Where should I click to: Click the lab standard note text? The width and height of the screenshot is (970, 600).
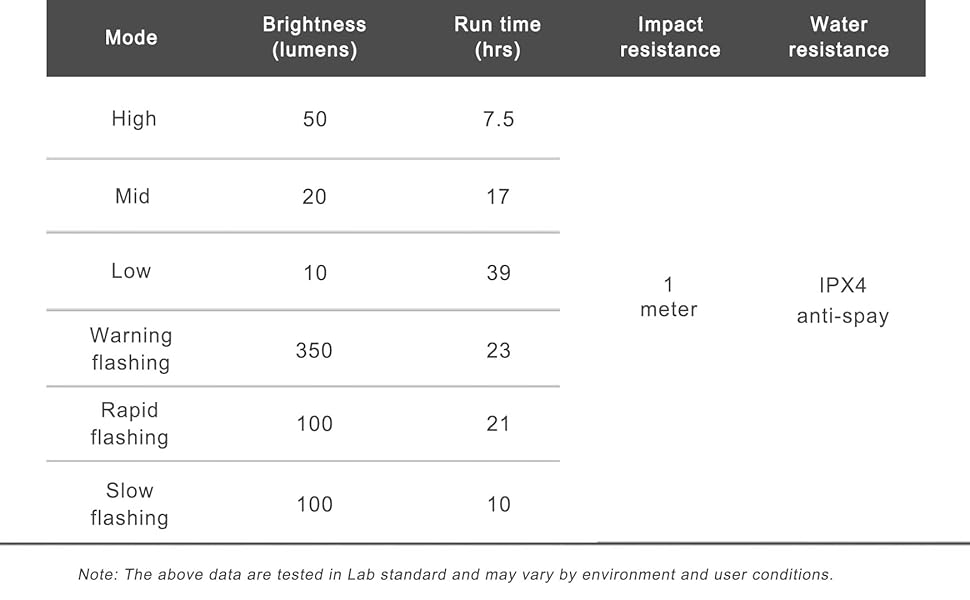pos(455,575)
